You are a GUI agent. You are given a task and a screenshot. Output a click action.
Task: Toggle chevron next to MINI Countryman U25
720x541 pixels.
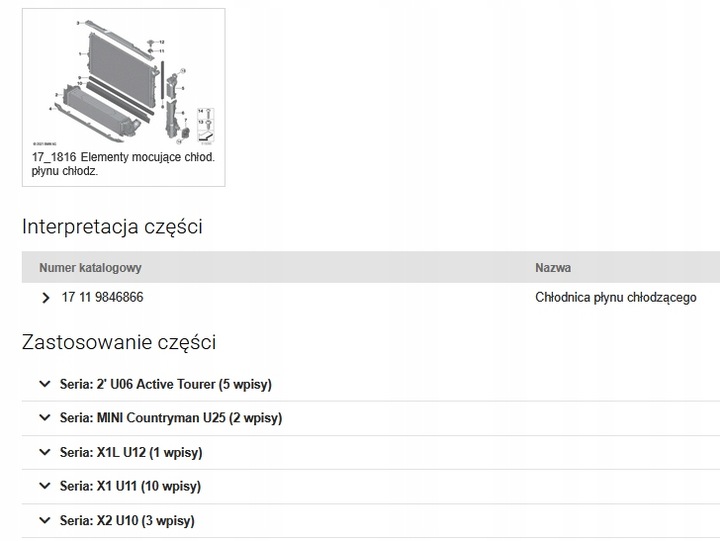click(x=43, y=418)
